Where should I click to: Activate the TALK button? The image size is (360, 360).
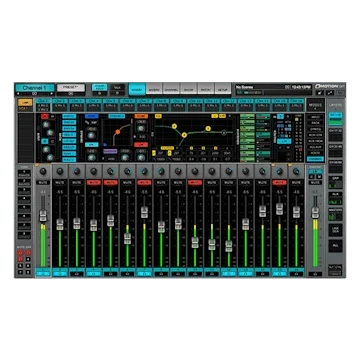coord(117,87)
